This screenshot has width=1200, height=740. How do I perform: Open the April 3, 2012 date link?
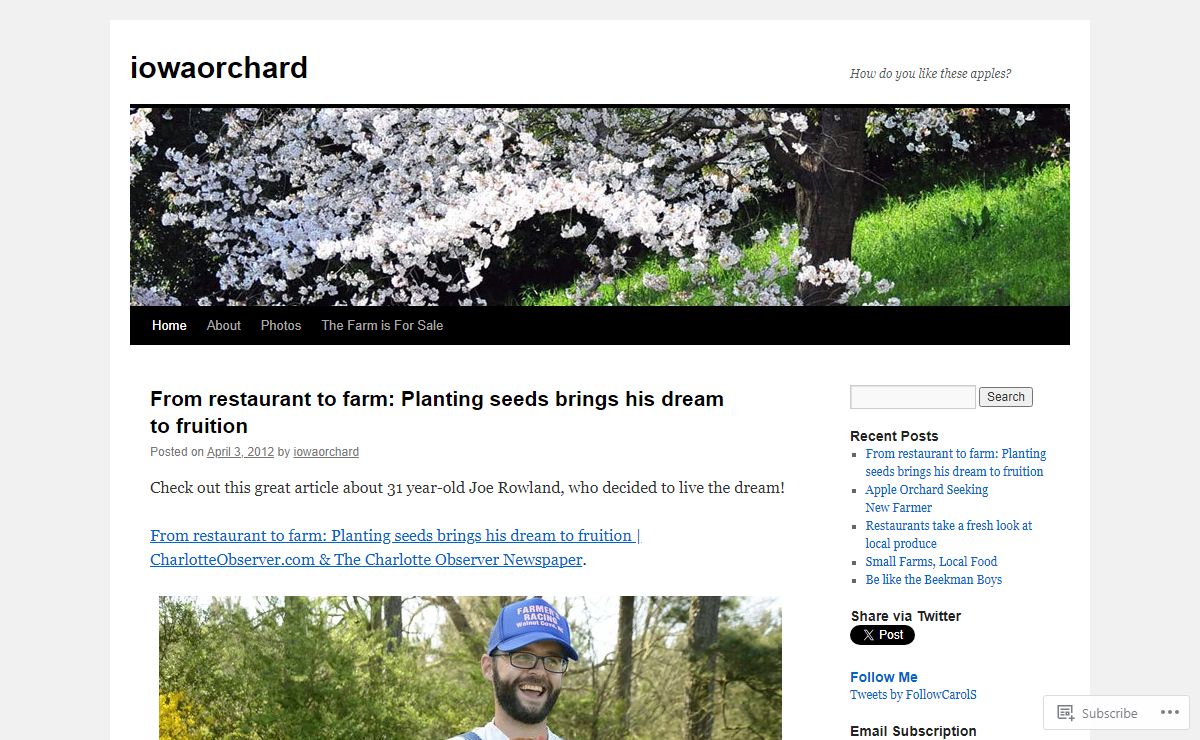coord(240,452)
